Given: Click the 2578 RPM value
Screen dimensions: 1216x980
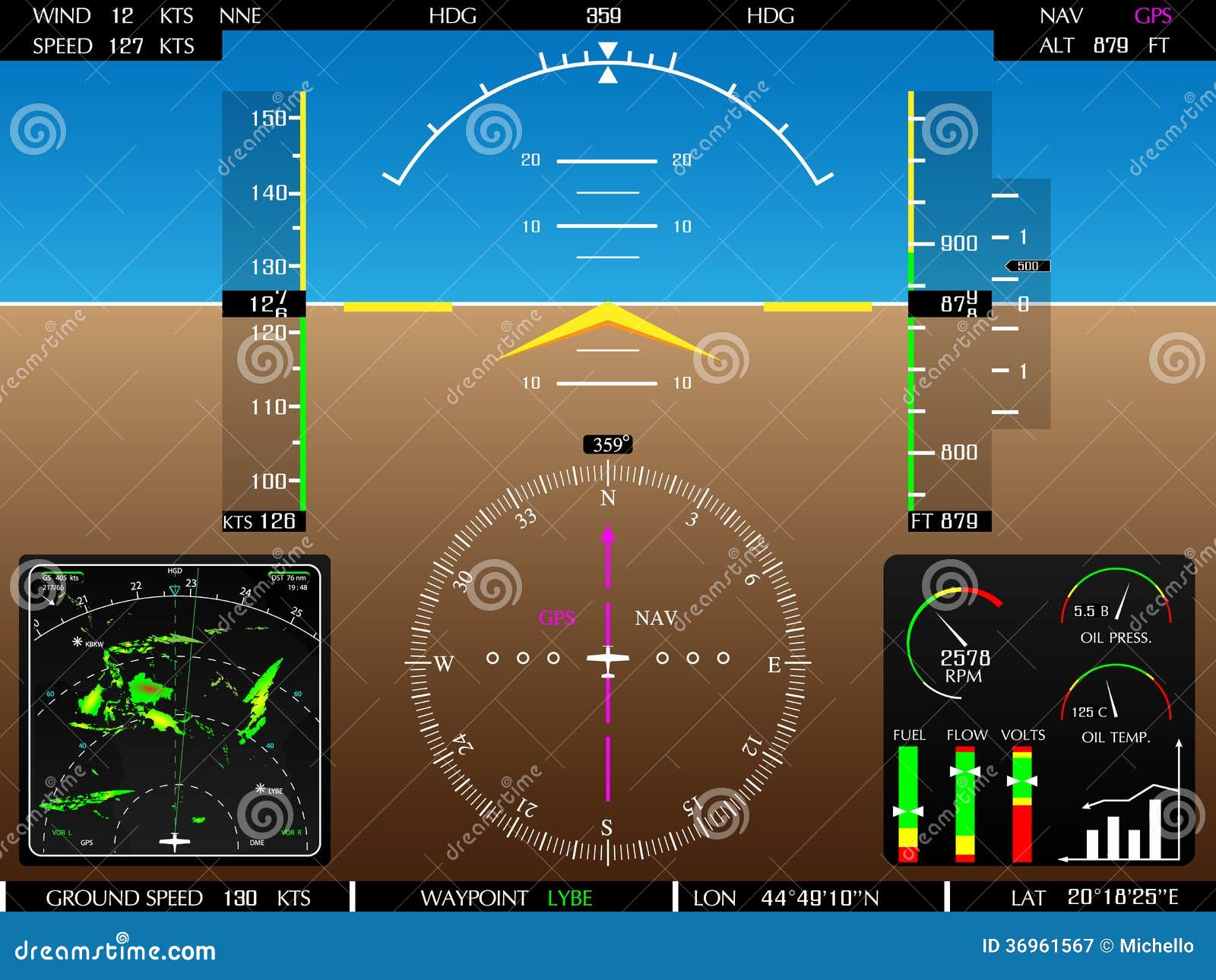Looking at the screenshot, I should pyautogui.click(x=964, y=657).
